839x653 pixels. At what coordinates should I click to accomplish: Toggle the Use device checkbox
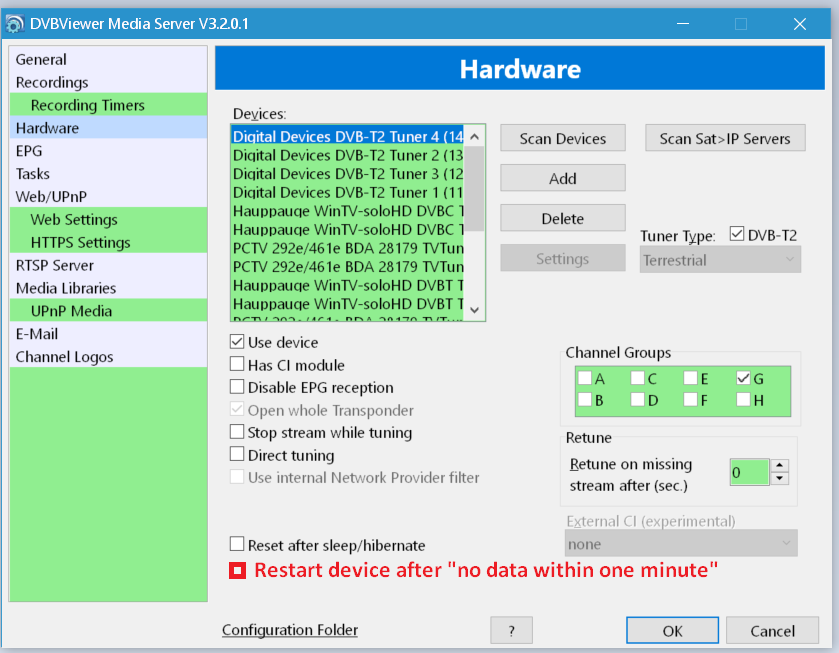[x=238, y=342]
